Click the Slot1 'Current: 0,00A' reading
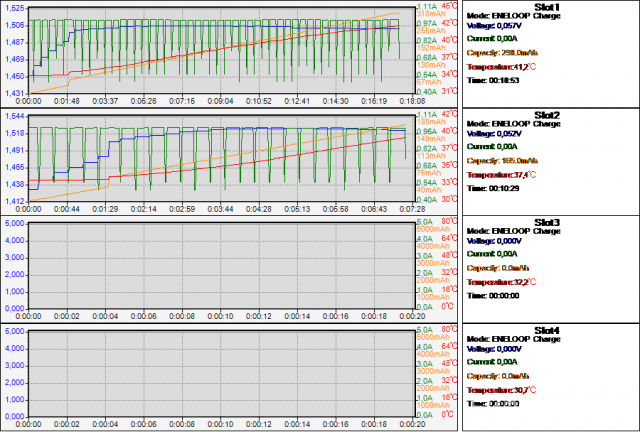This screenshot has height=432, width=640. click(x=492, y=39)
